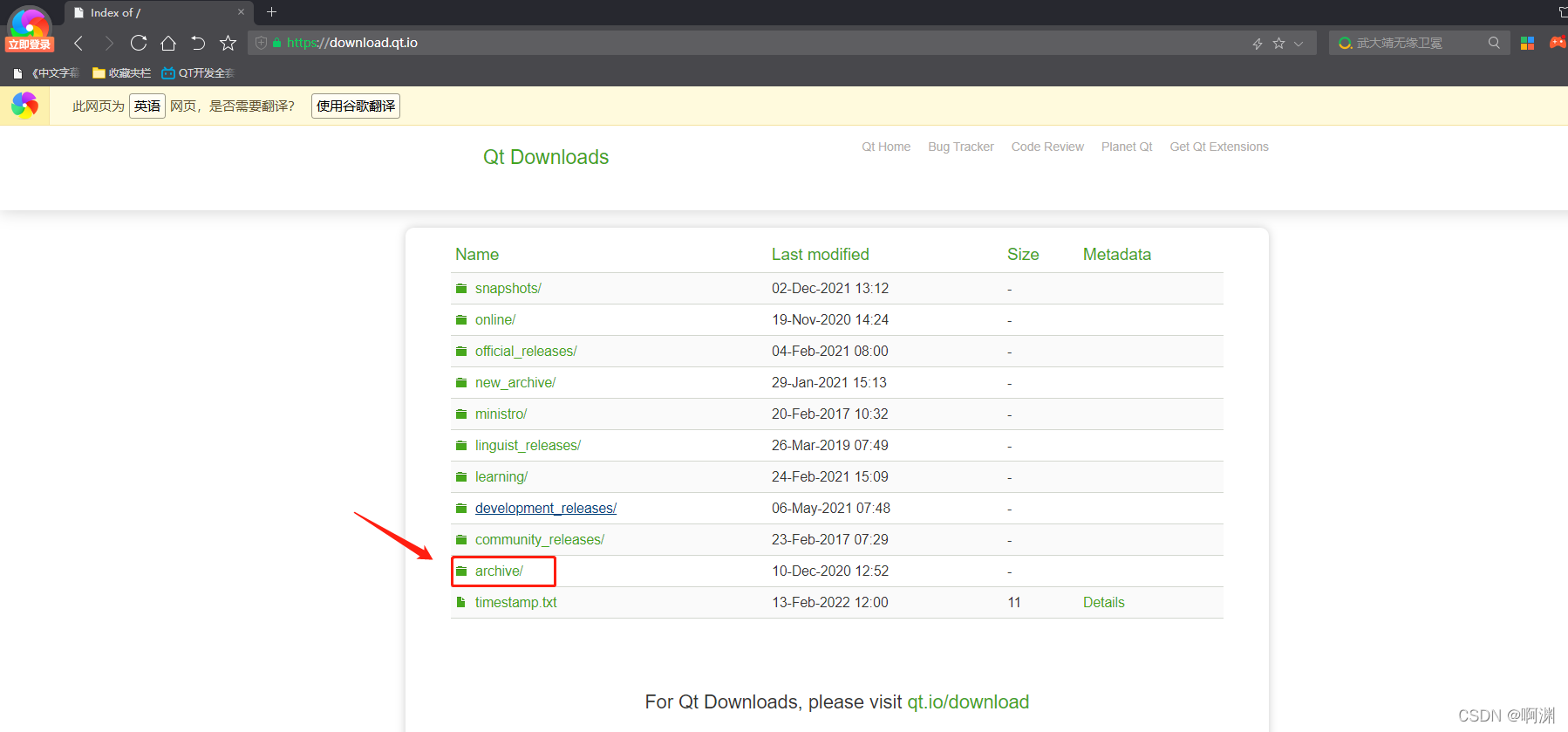Click the red game controller icon
The height and width of the screenshot is (732, 1568).
pos(1558,43)
